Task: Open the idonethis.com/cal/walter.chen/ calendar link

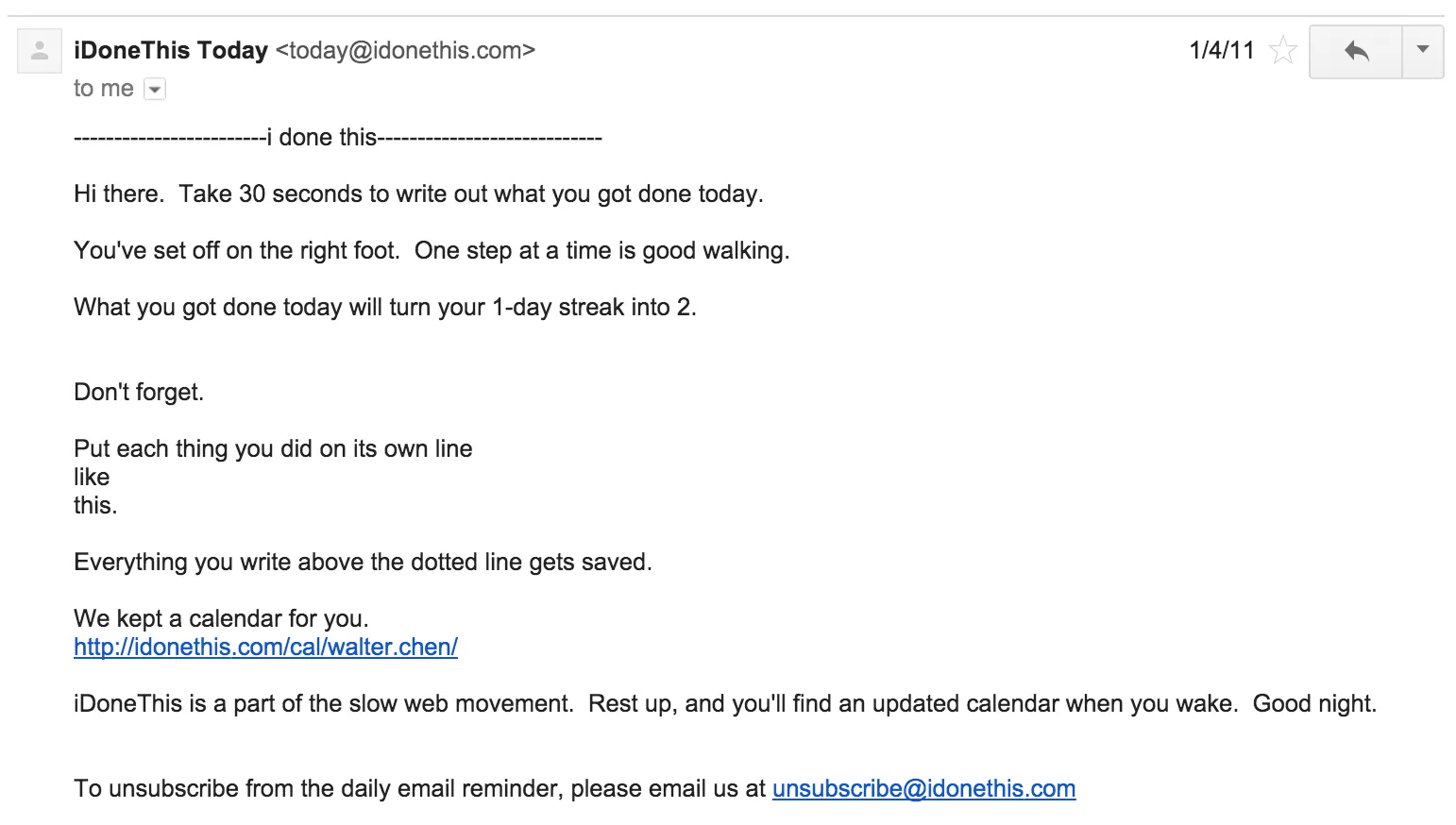Action: [265, 647]
